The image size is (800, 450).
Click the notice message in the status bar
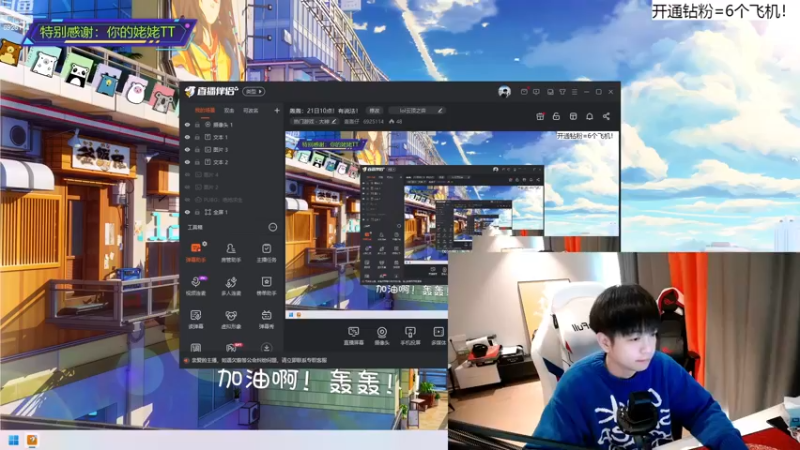click(x=259, y=360)
